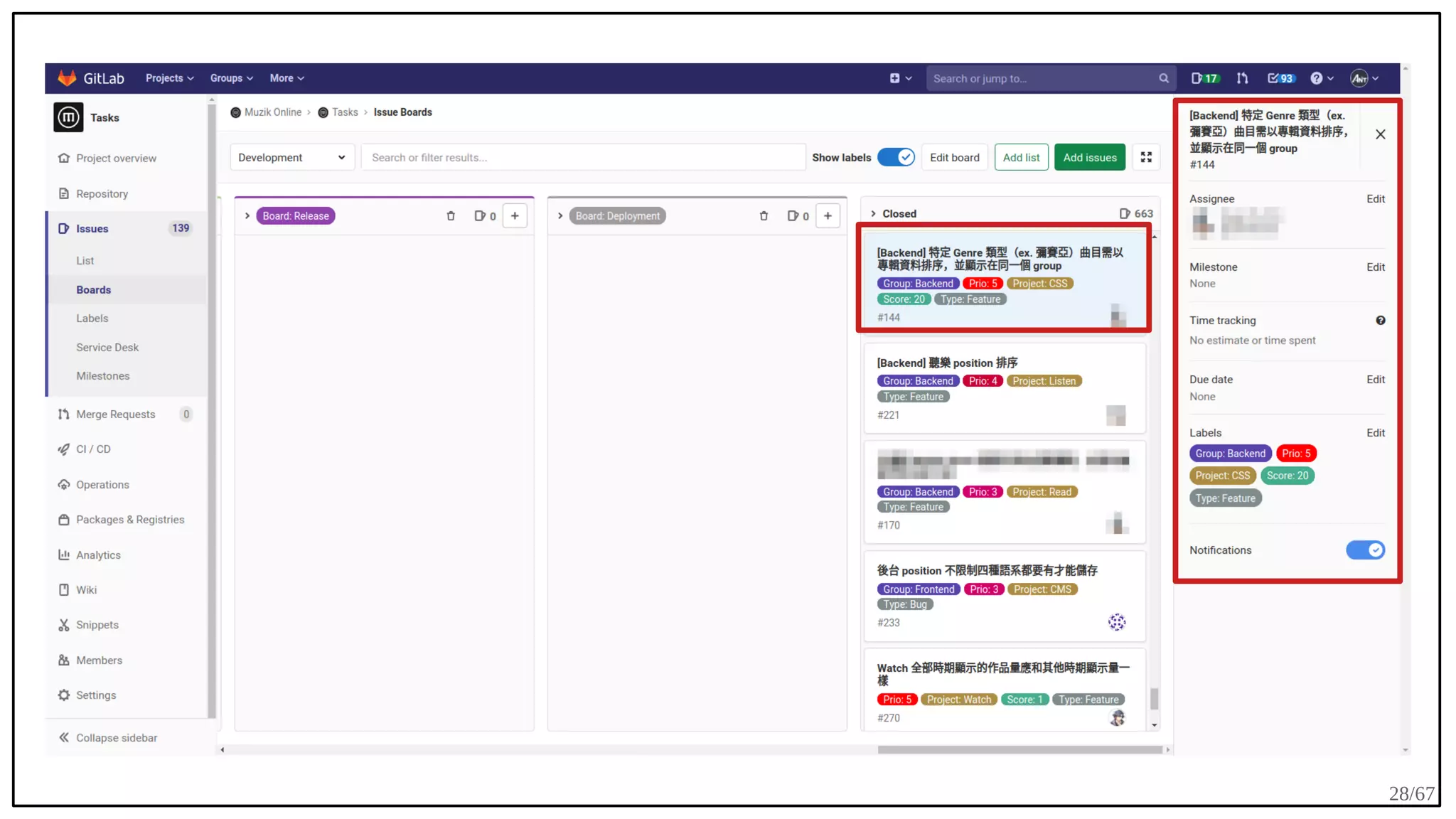Click the Prio: 5 label in sidebar
This screenshot has width=1456, height=819.
[1296, 454]
